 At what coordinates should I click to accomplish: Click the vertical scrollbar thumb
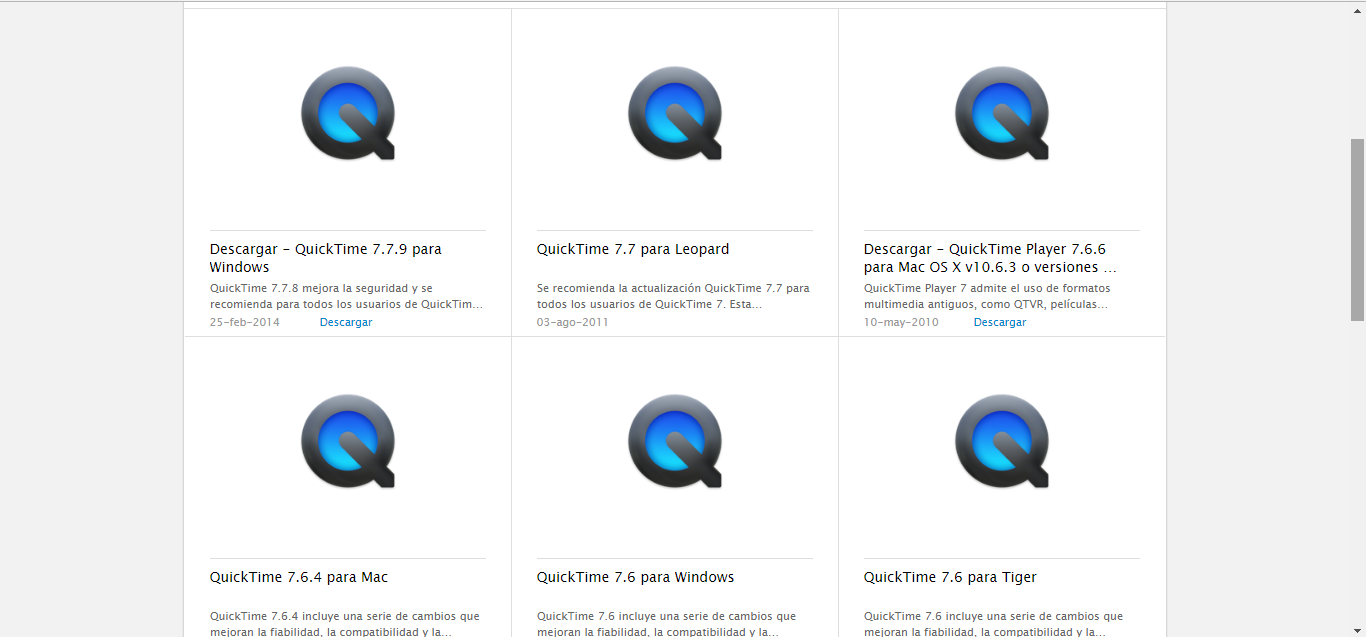(1358, 230)
